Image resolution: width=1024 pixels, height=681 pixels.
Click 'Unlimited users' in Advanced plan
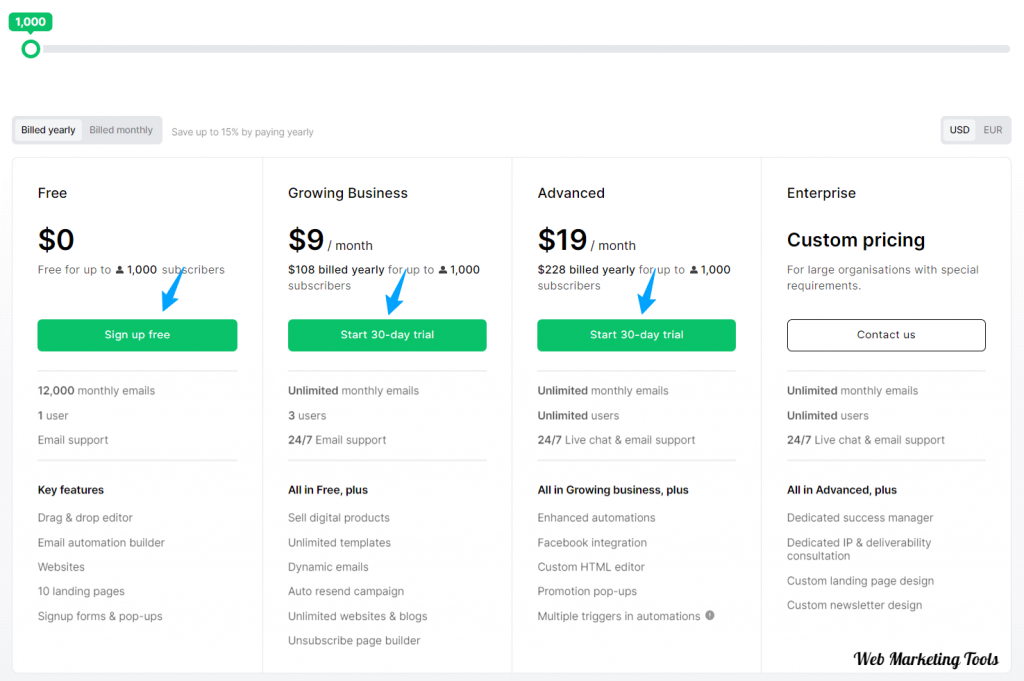pyautogui.click(x=578, y=415)
